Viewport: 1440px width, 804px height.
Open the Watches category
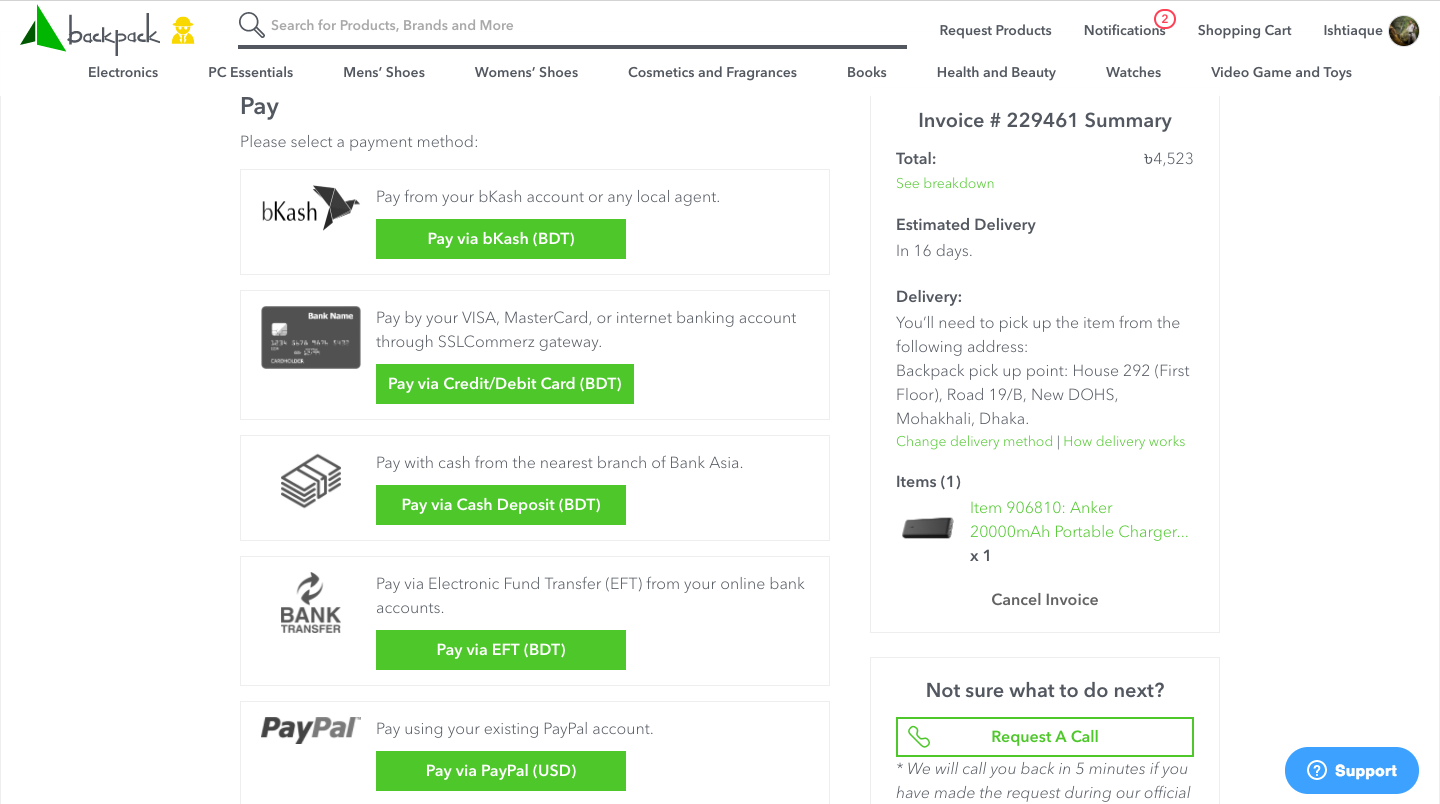pyautogui.click(x=1133, y=72)
